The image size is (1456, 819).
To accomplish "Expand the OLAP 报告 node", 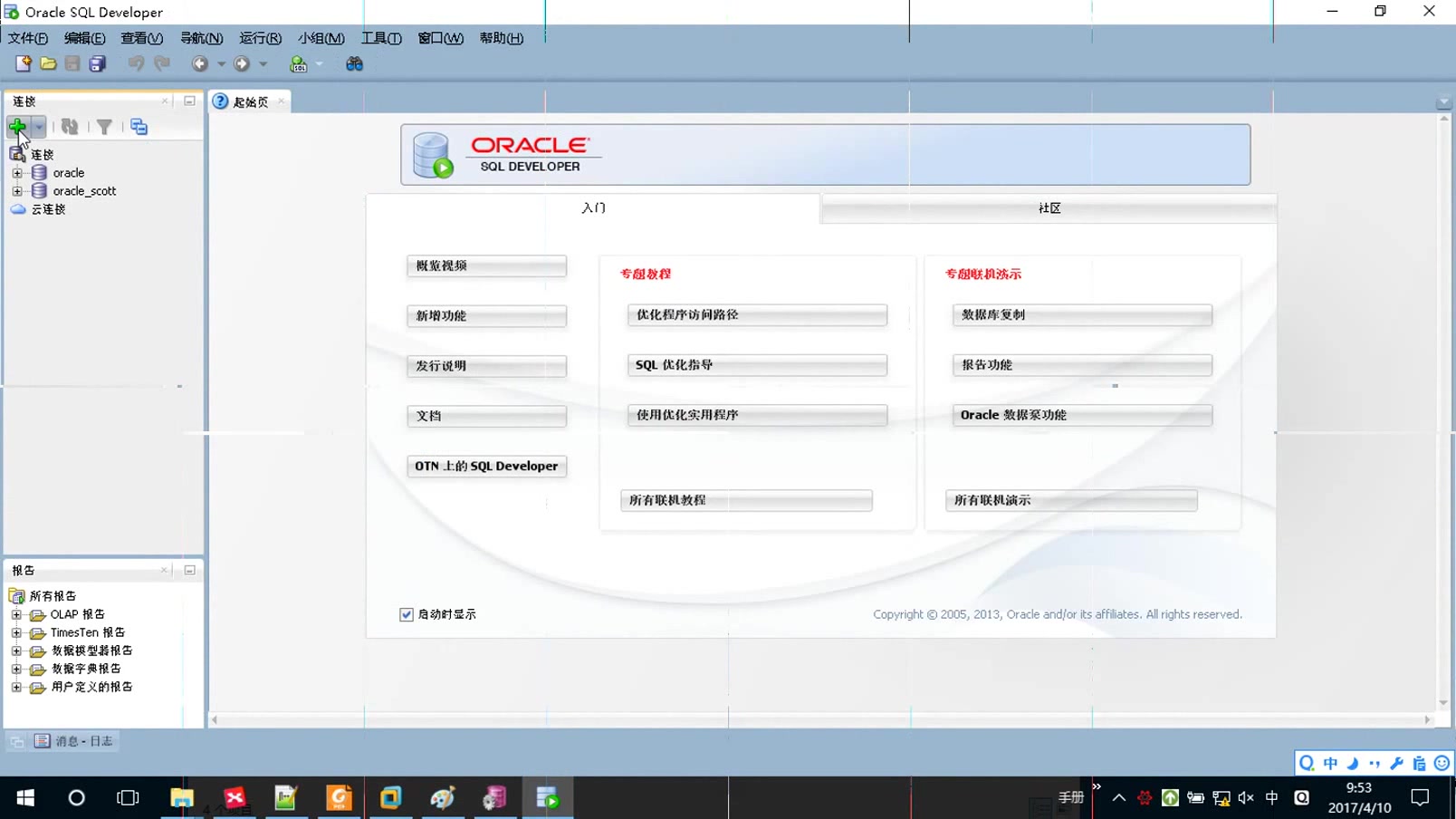I will coord(16,614).
